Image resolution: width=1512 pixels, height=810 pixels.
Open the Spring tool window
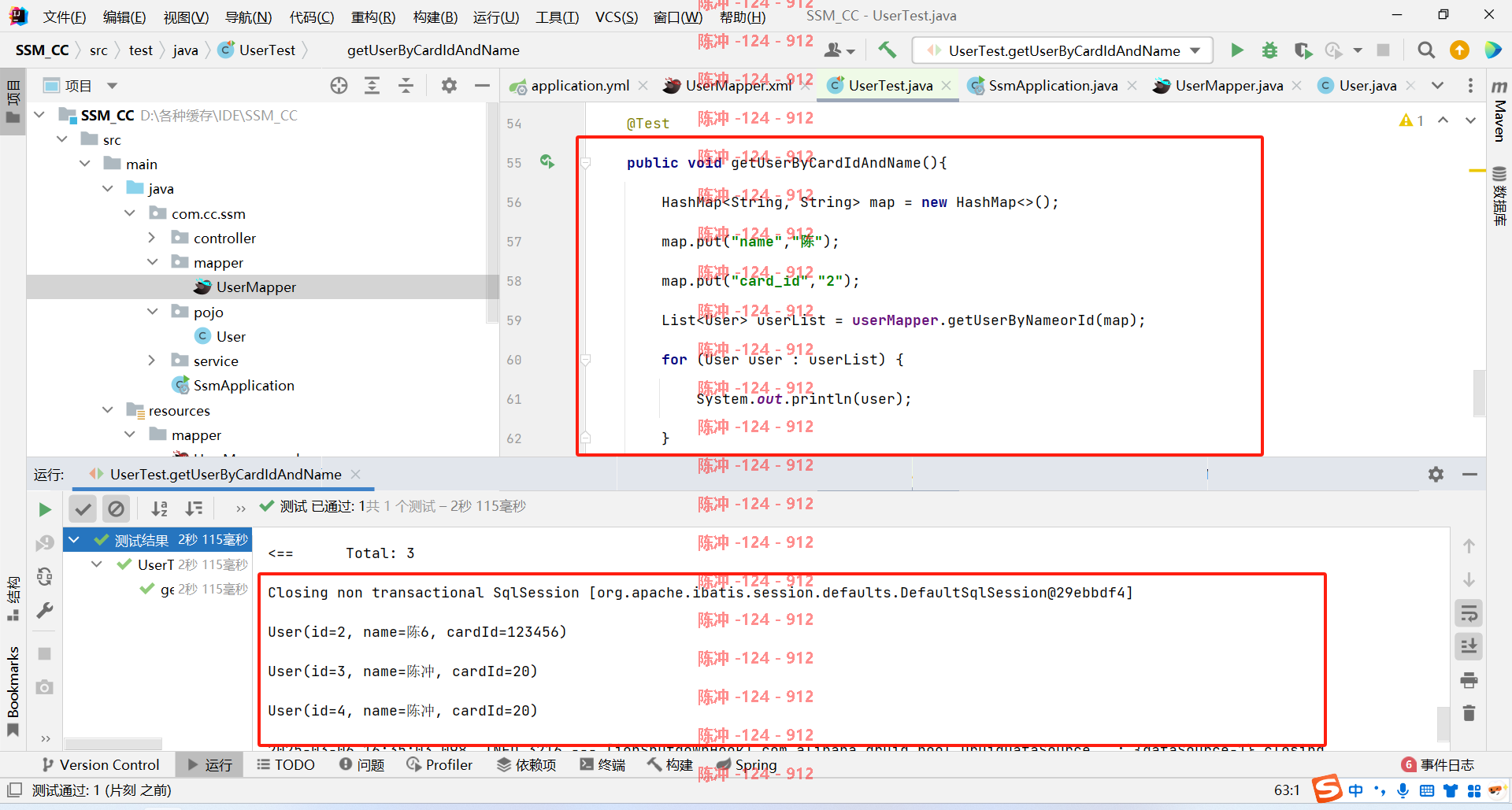pos(746,765)
